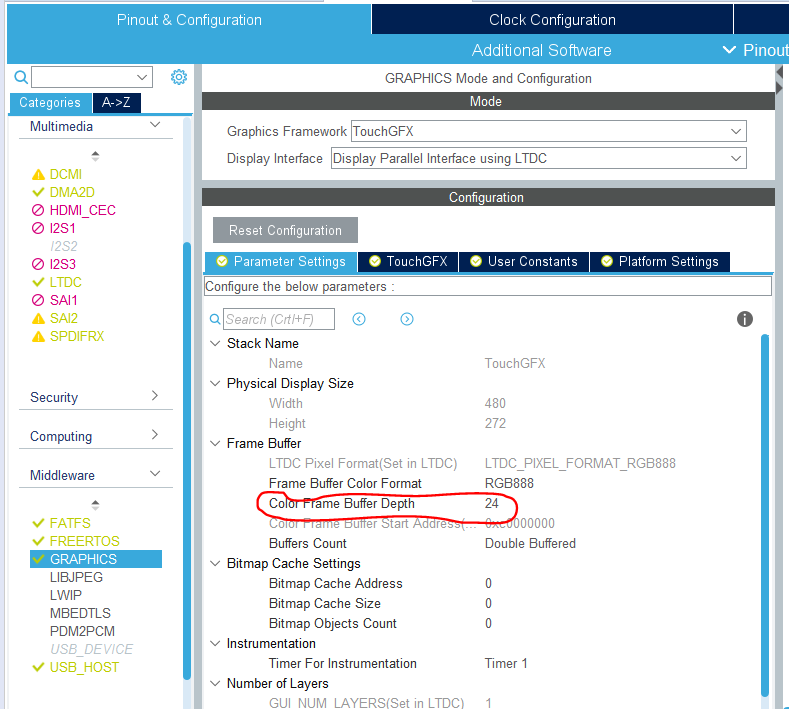The height and width of the screenshot is (709, 789).
Task: Open the categories settings gear icon
Action: (179, 77)
